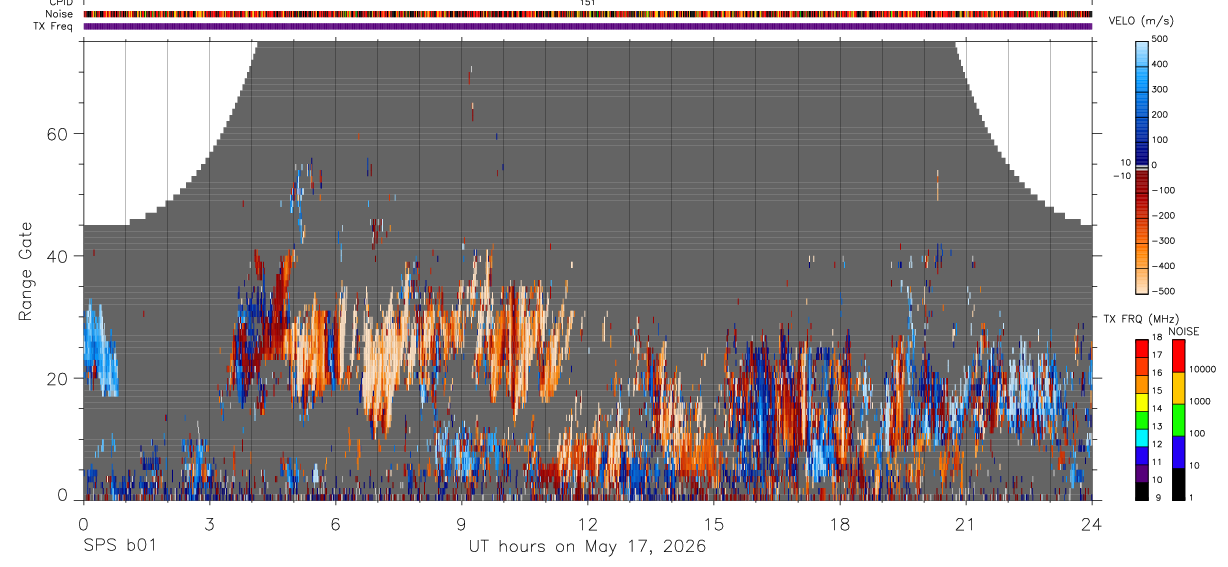Click the red top segment of NOISE legend
Image resolution: width=1228 pixels, height=567 pixels.
point(1177,356)
